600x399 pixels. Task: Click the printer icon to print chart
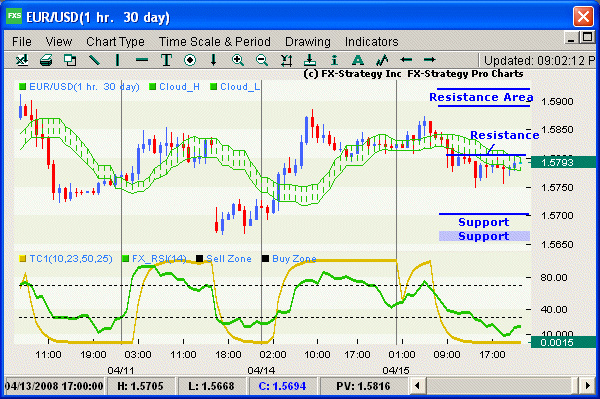pyautogui.click(x=46, y=60)
